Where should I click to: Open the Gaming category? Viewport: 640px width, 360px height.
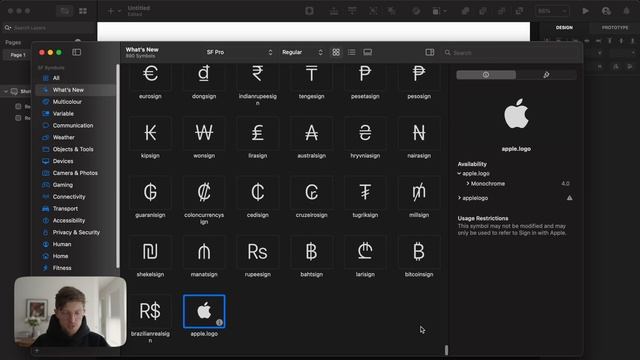click(76, 184)
